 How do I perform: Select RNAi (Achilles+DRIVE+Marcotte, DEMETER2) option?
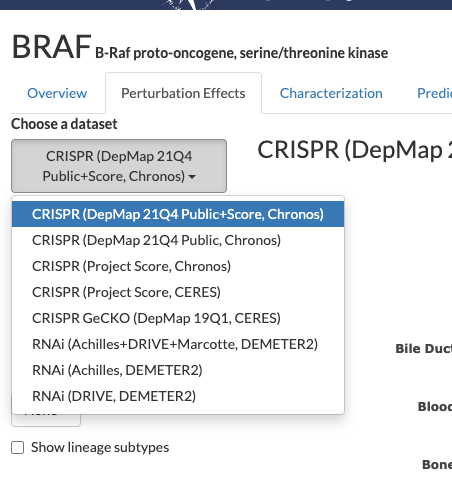click(178, 344)
